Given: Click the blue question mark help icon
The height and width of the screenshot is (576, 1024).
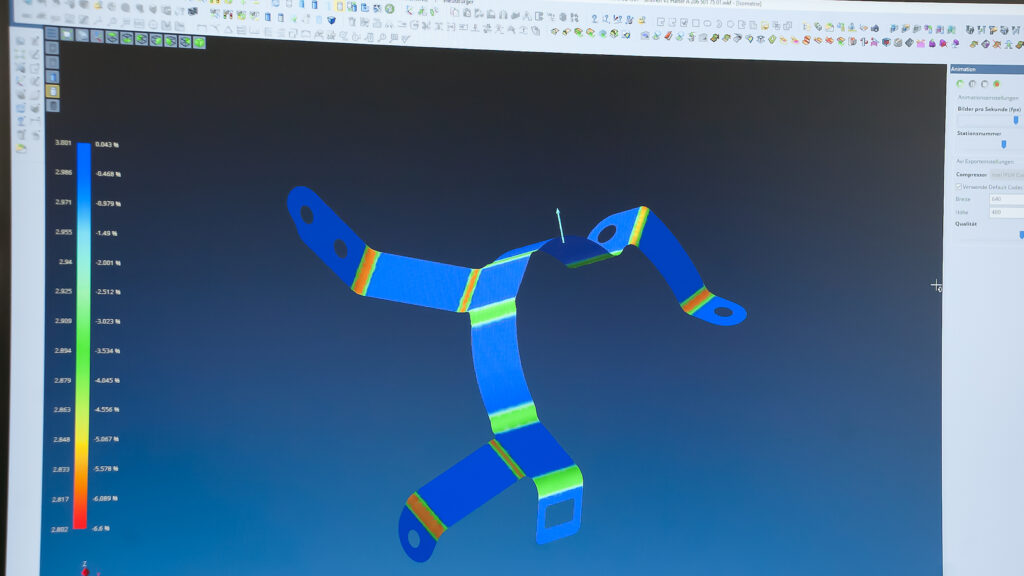Looking at the screenshot, I should click(x=594, y=18).
